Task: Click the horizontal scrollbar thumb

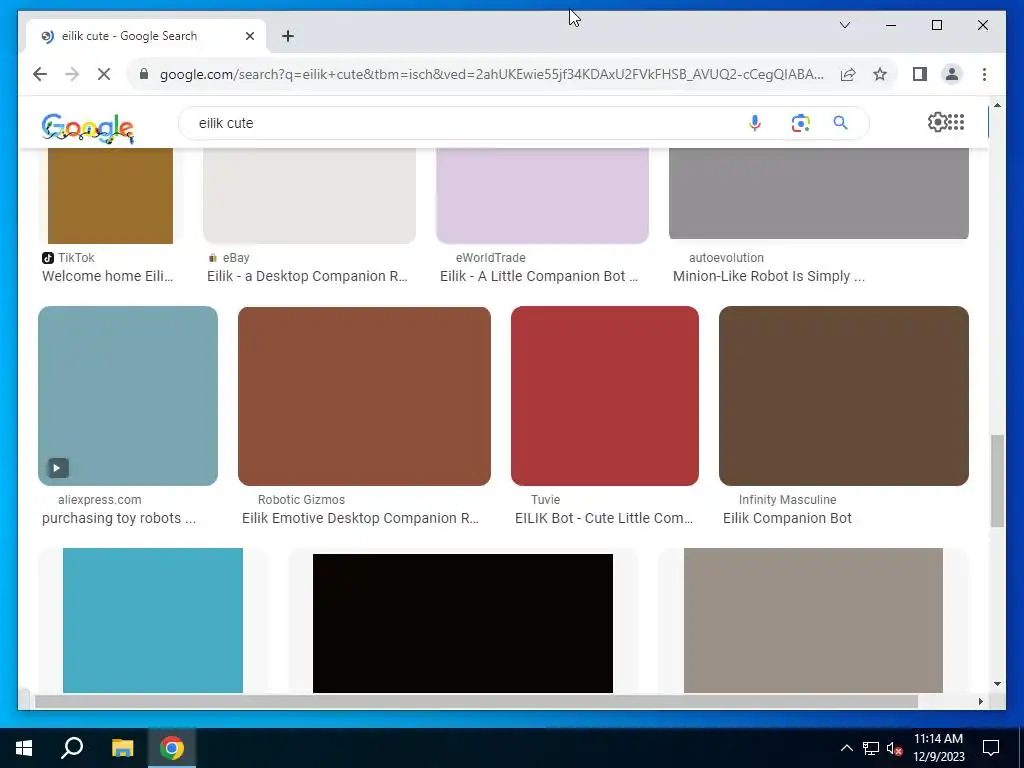Action: 476,701
